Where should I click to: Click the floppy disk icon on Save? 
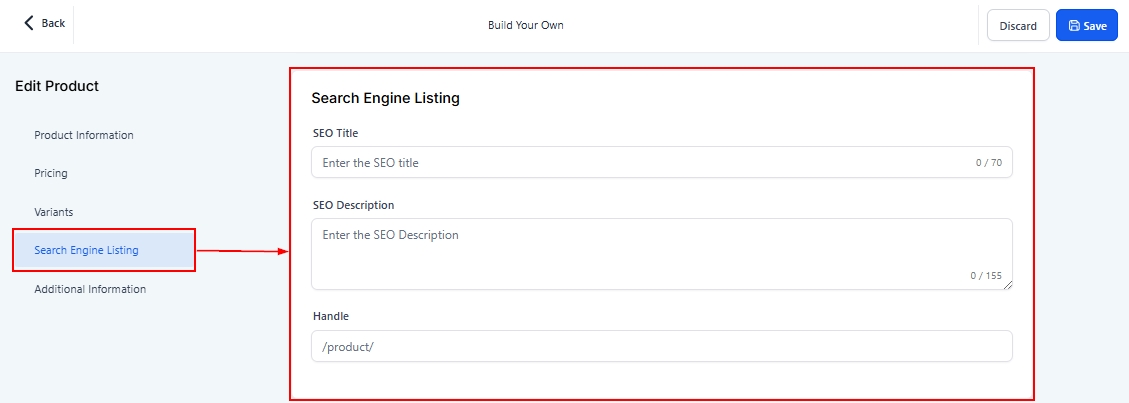tap(1074, 26)
